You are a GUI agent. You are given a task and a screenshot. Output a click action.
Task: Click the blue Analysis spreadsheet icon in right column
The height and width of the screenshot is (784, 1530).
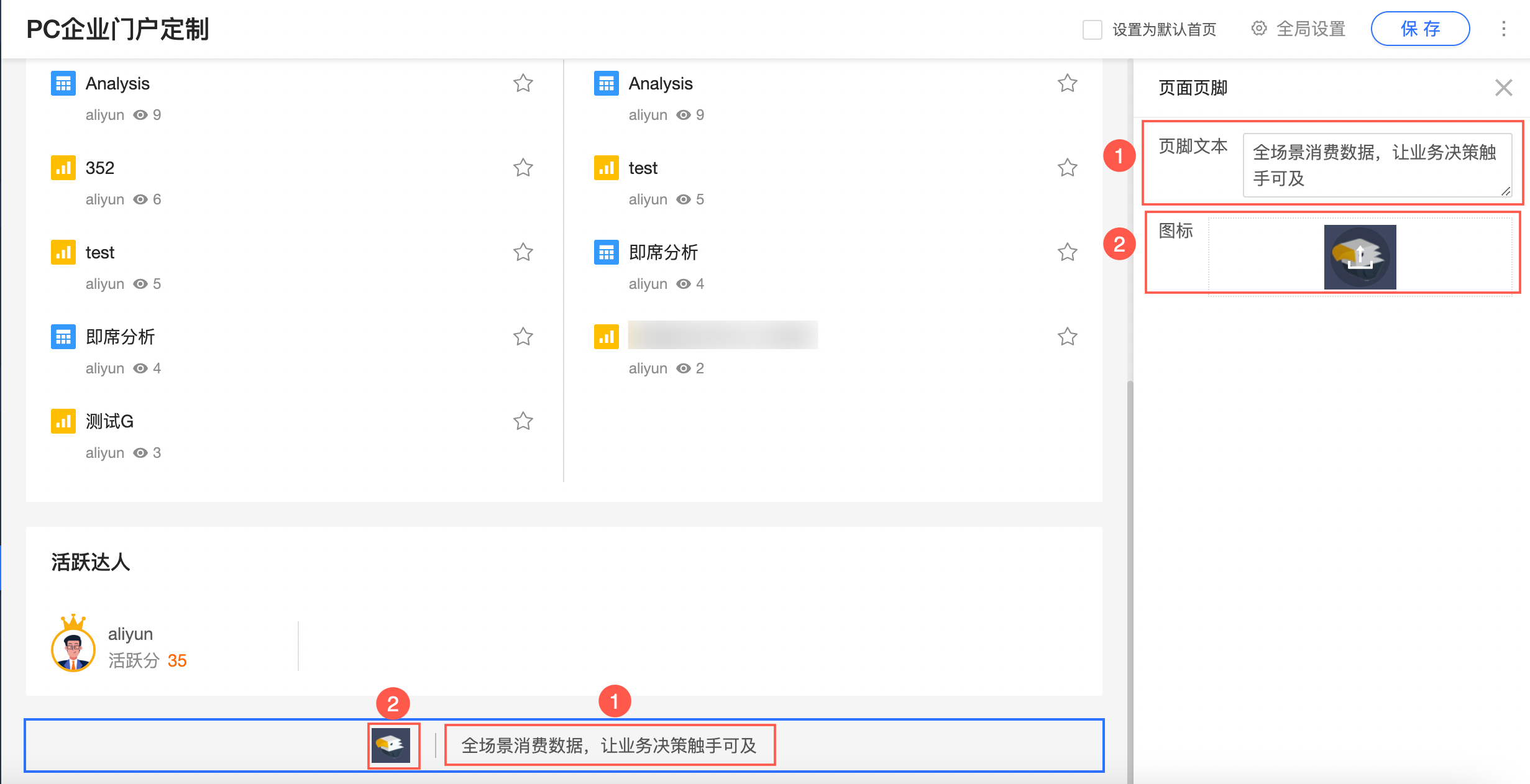pos(606,83)
